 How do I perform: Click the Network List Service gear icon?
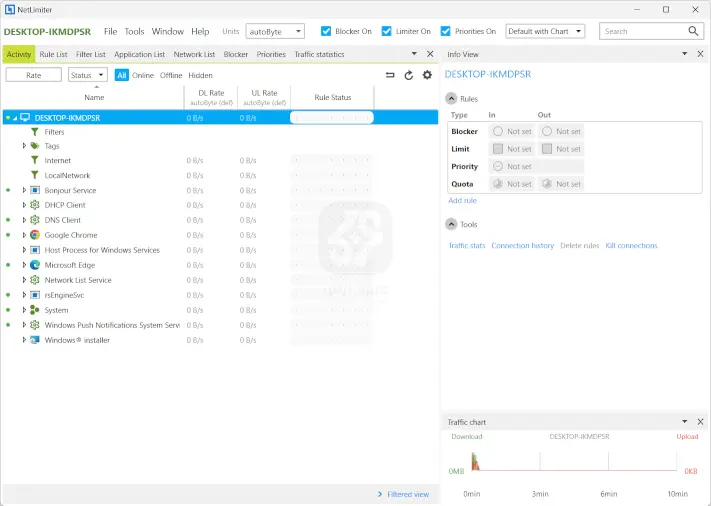pyautogui.click(x=35, y=280)
